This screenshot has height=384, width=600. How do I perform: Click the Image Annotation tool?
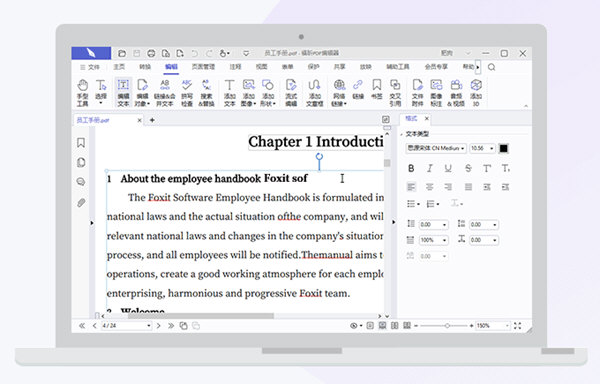[x=436, y=93]
